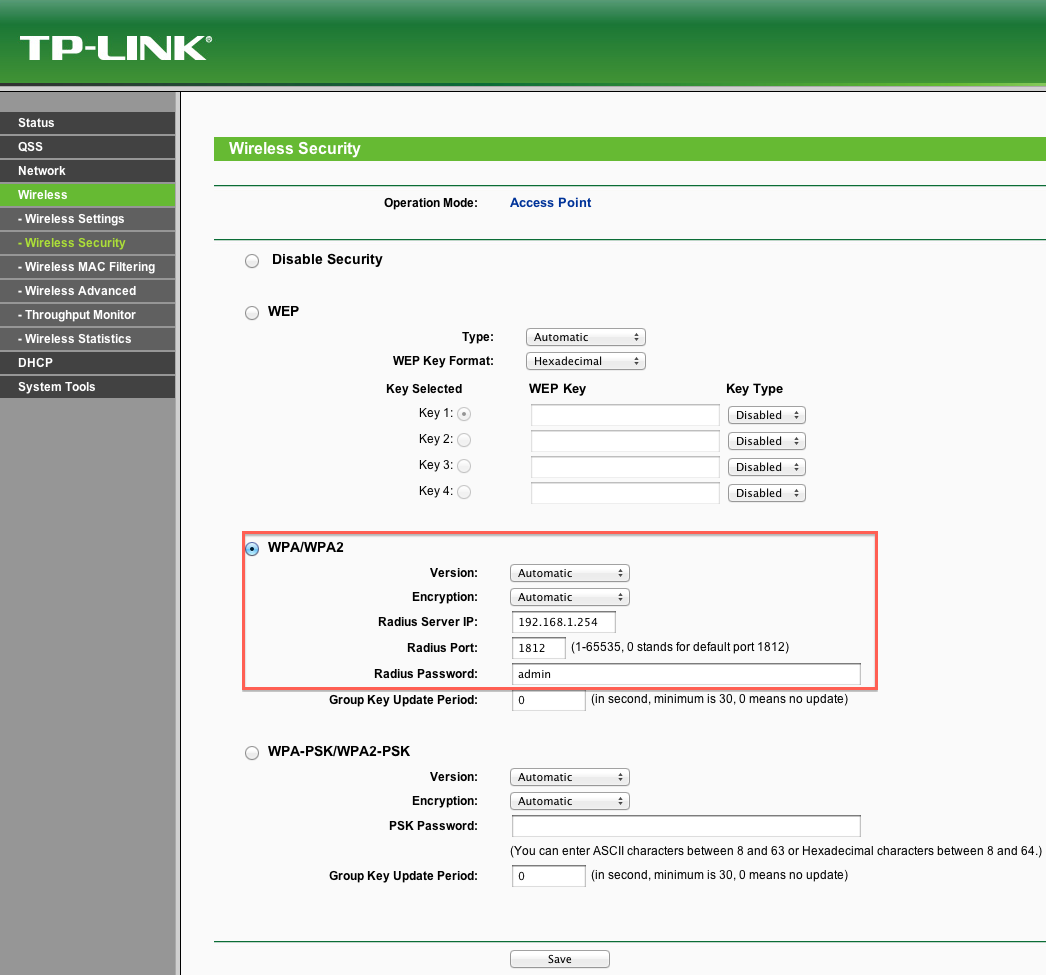Click the PSK Password label
This screenshot has height=975, width=1046.
coord(434,826)
